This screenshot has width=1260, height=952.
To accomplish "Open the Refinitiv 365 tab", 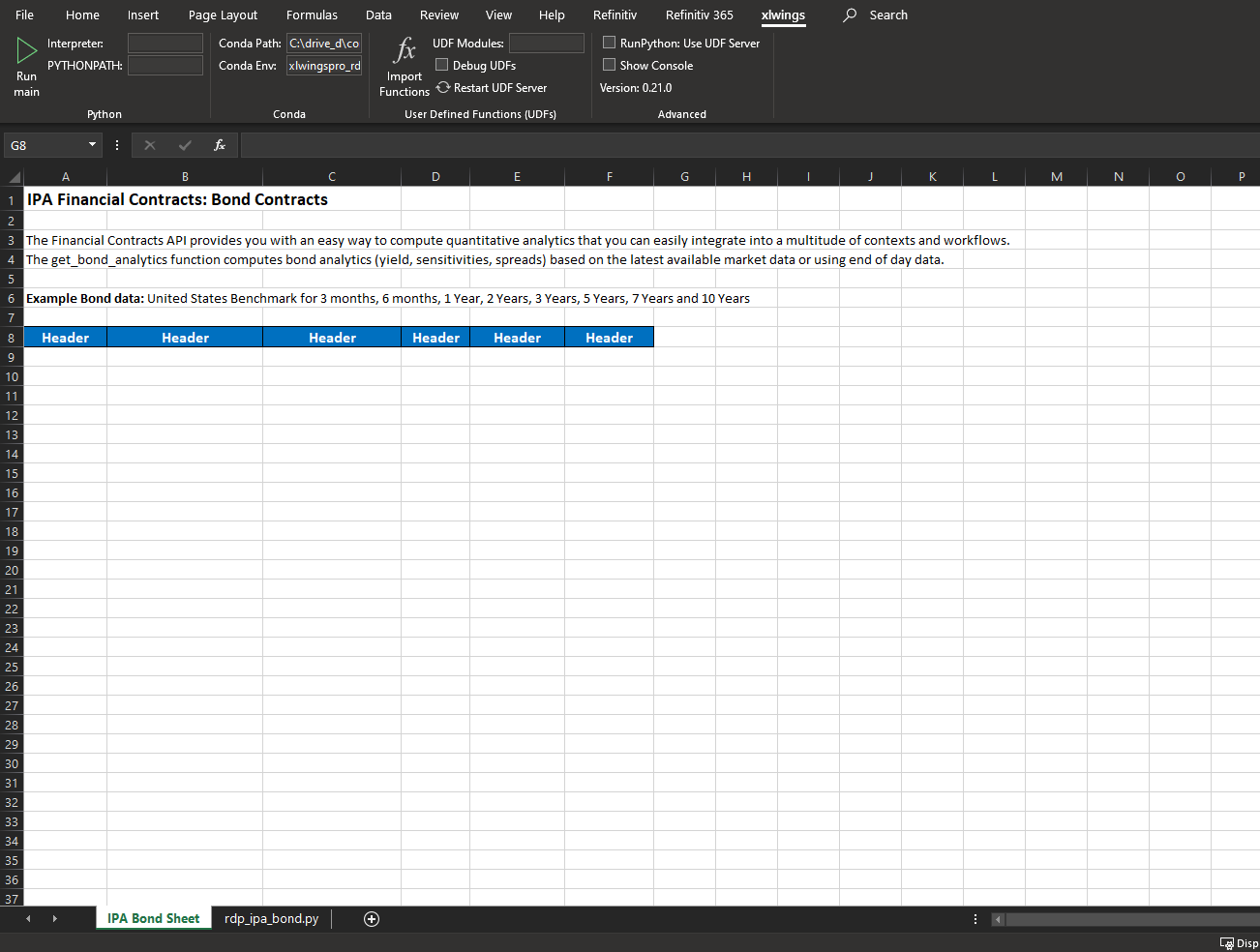I will point(700,15).
